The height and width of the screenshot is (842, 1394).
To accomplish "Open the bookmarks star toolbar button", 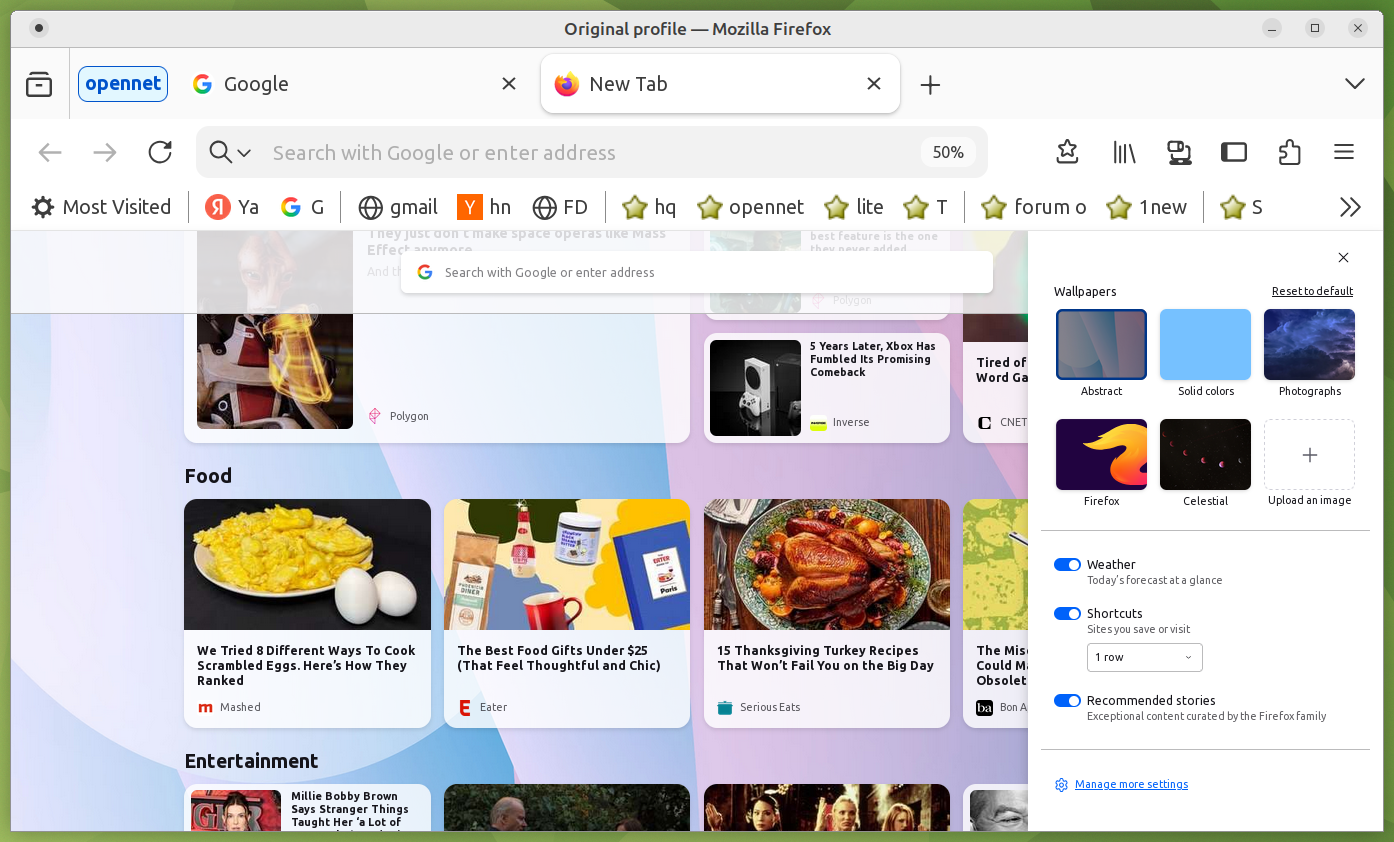I will tap(1068, 152).
